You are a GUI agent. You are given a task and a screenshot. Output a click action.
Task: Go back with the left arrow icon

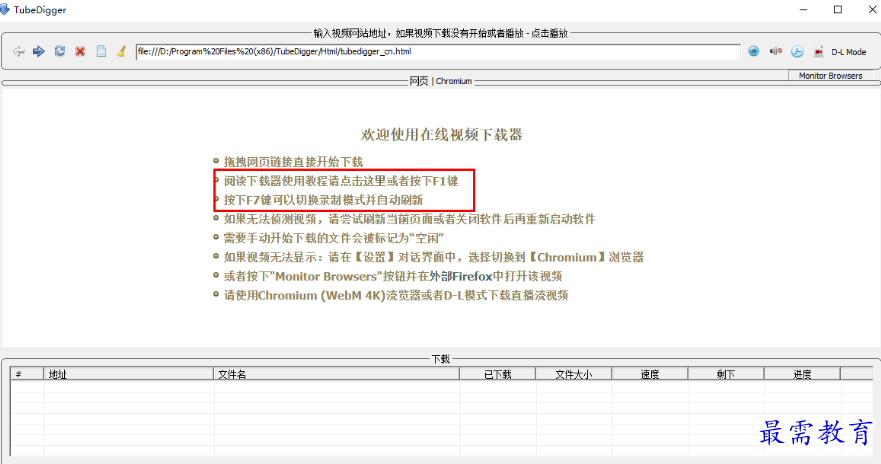(19, 52)
